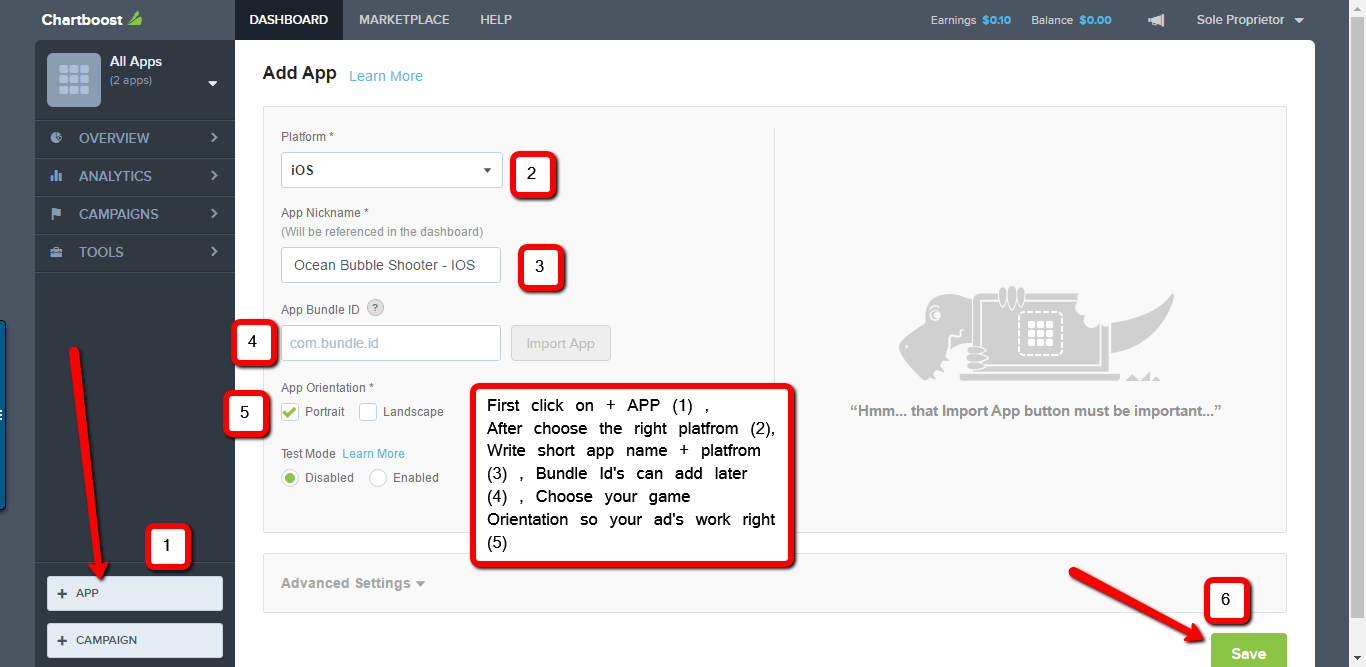The image size is (1366, 667).
Task: Open Tools in the sidebar
Action: tap(135, 252)
